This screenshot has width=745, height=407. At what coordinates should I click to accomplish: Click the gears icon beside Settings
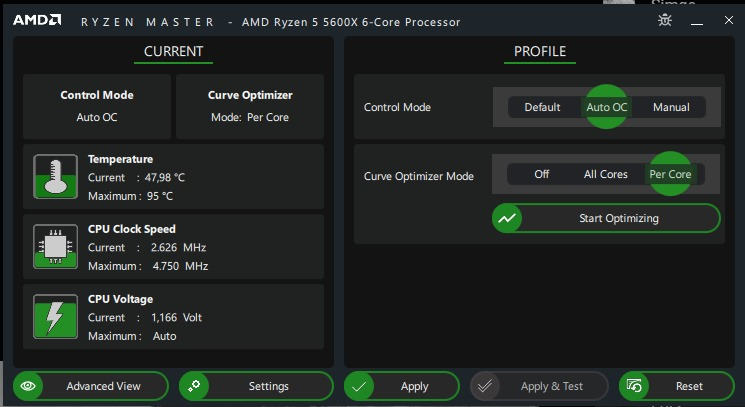[195, 386]
